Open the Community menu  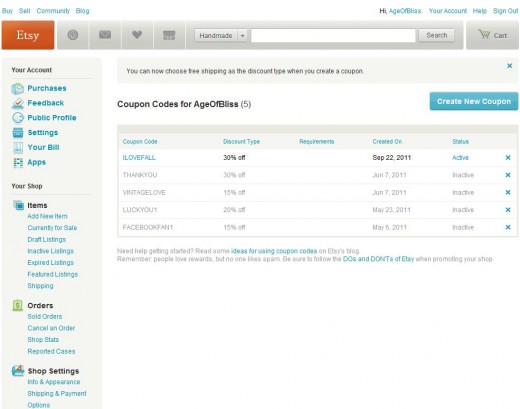pos(53,11)
